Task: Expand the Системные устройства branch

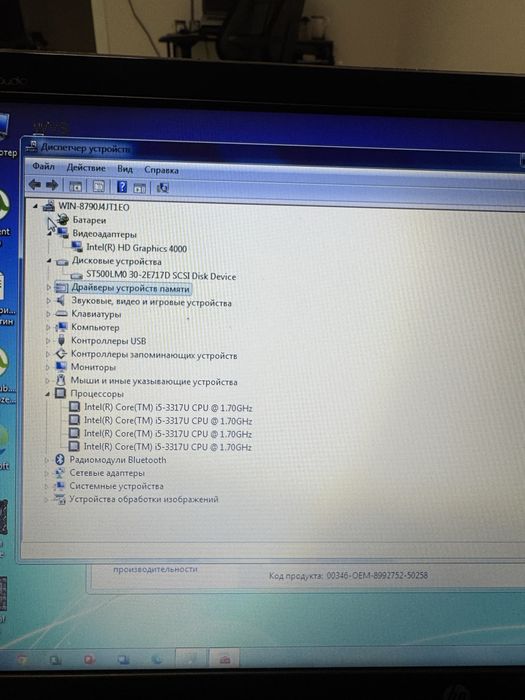Action: pyautogui.click(x=46, y=486)
